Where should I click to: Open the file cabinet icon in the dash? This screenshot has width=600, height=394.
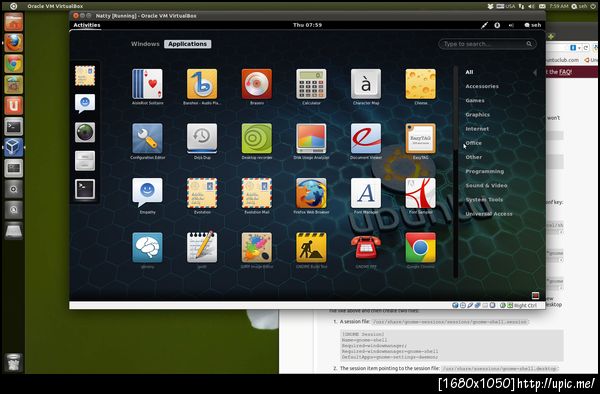point(85,160)
